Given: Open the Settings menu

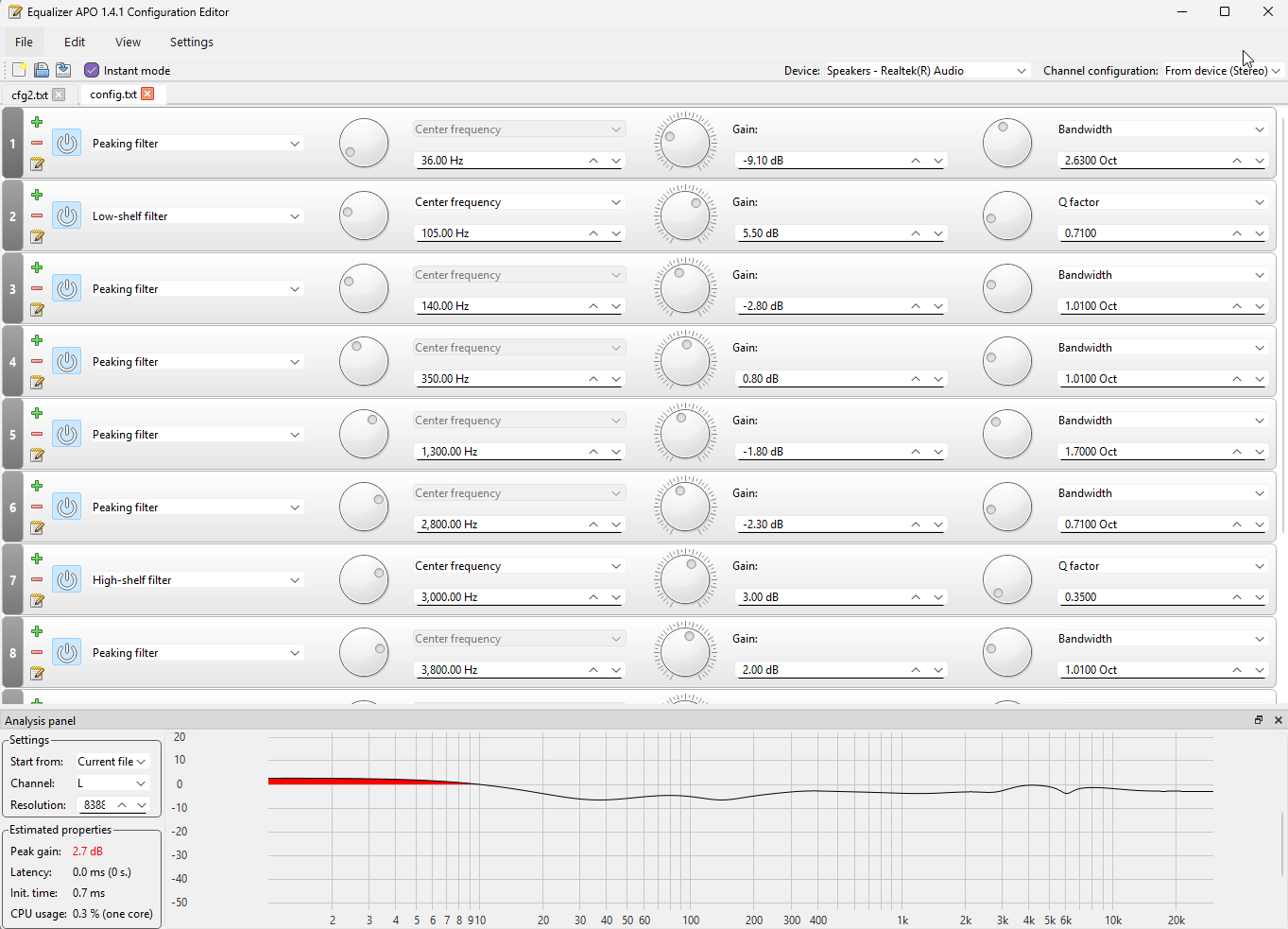Looking at the screenshot, I should pyautogui.click(x=192, y=42).
